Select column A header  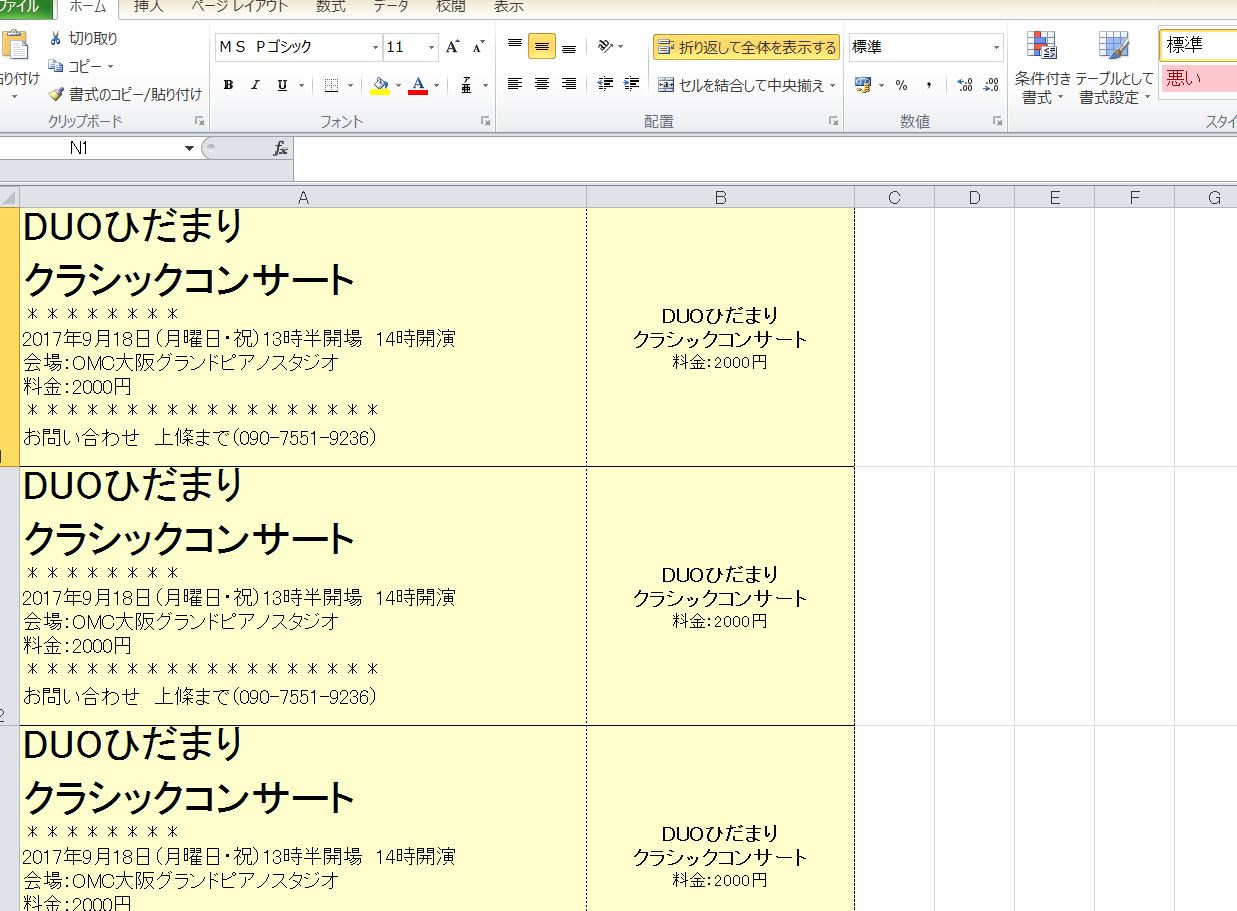point(303,197)
